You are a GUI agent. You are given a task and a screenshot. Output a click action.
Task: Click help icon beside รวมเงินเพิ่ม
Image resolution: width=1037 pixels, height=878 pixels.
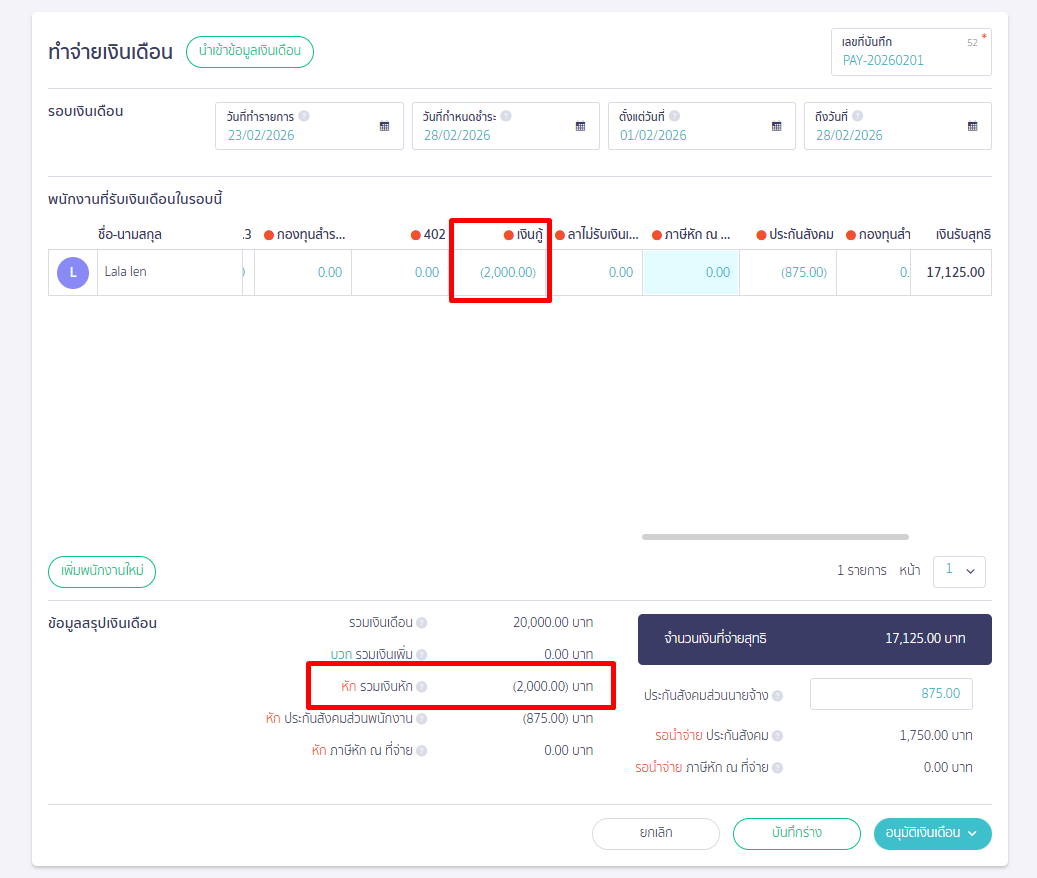[x=421, y=655]
